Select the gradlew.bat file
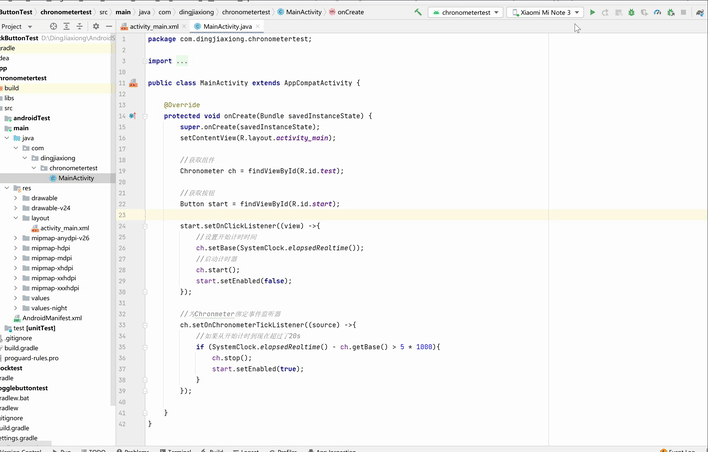 click(x=15, y=398)
